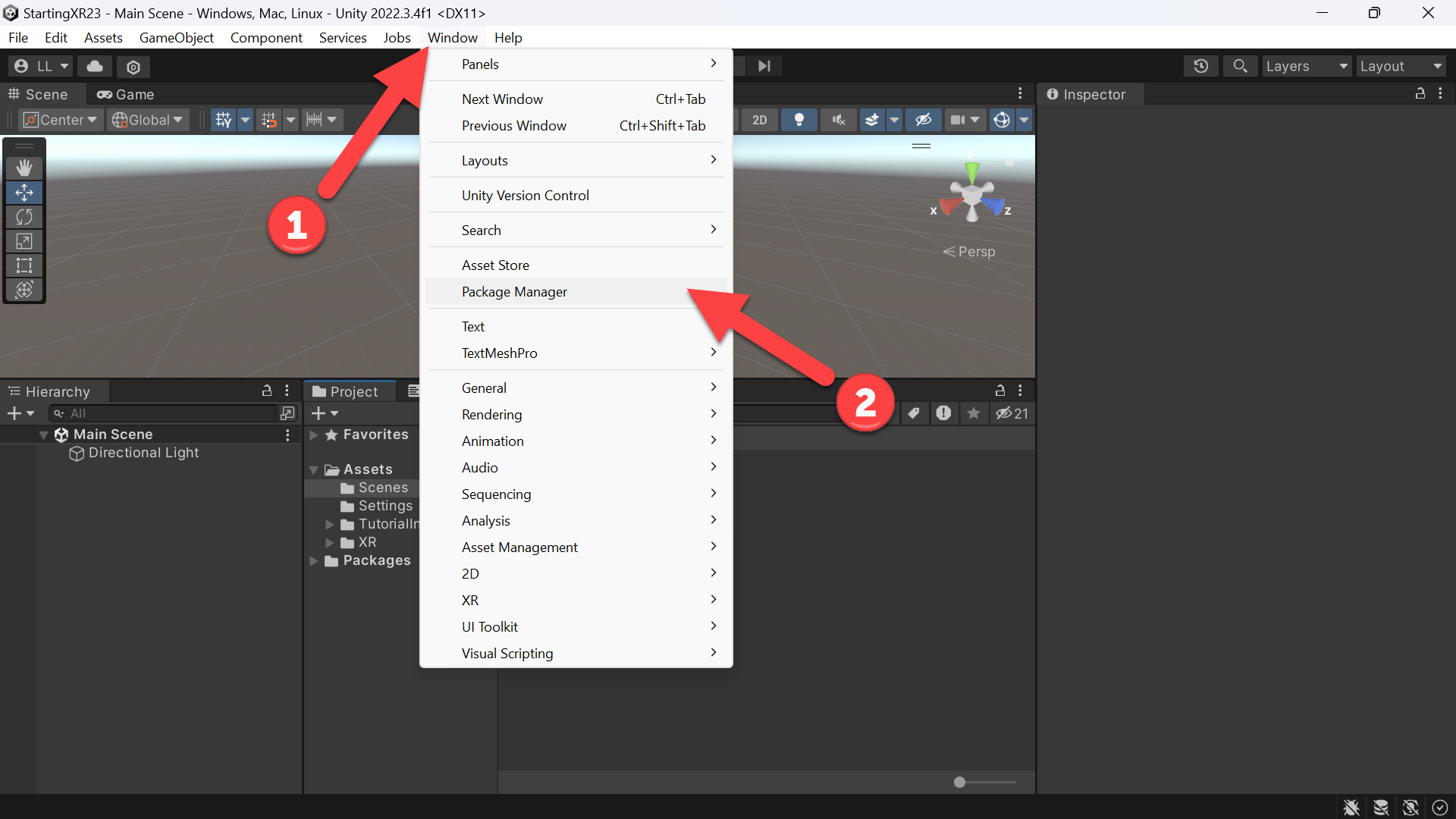This screenshot has height=819, width=1456.
Task: Select the Rotate tool
Action: tap(24, 217)
